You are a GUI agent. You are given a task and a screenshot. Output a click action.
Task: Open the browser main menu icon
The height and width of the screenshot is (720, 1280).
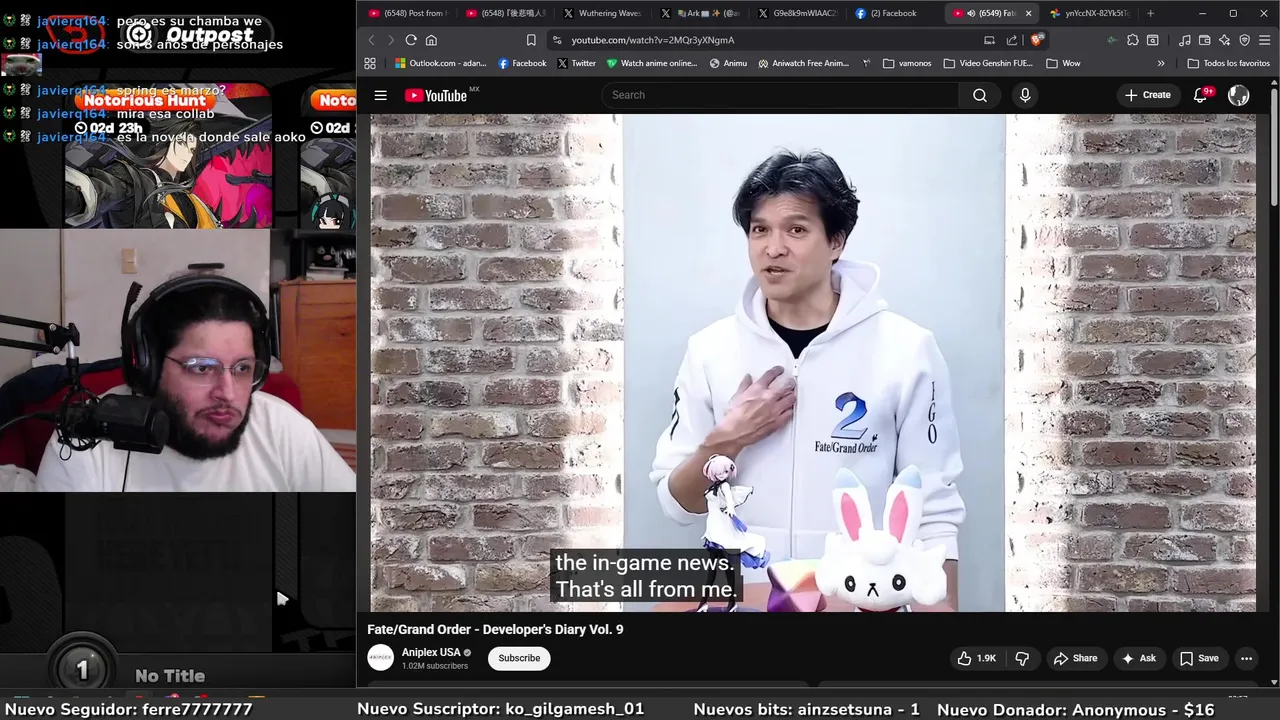click(x=1265, y=40)
